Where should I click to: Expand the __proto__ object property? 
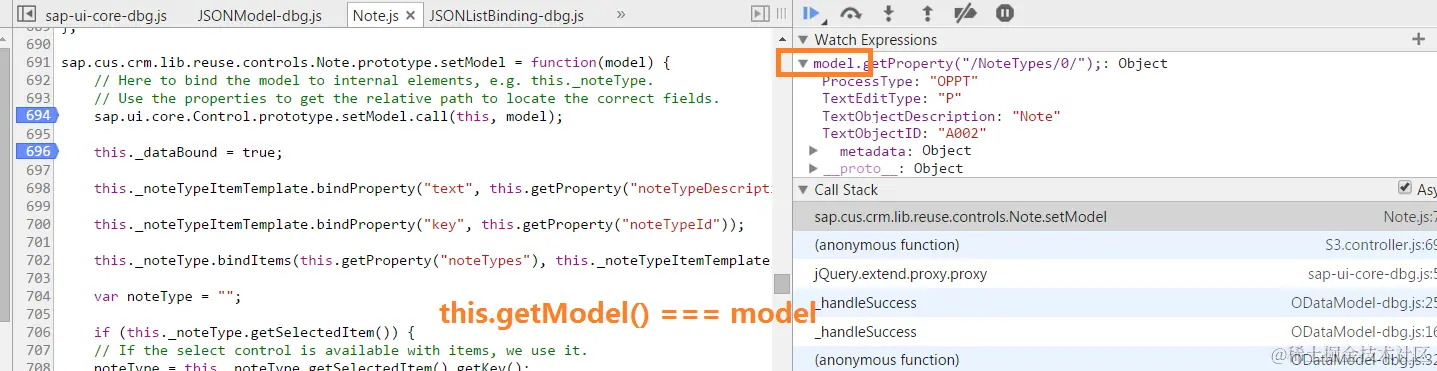click(813, 169)
